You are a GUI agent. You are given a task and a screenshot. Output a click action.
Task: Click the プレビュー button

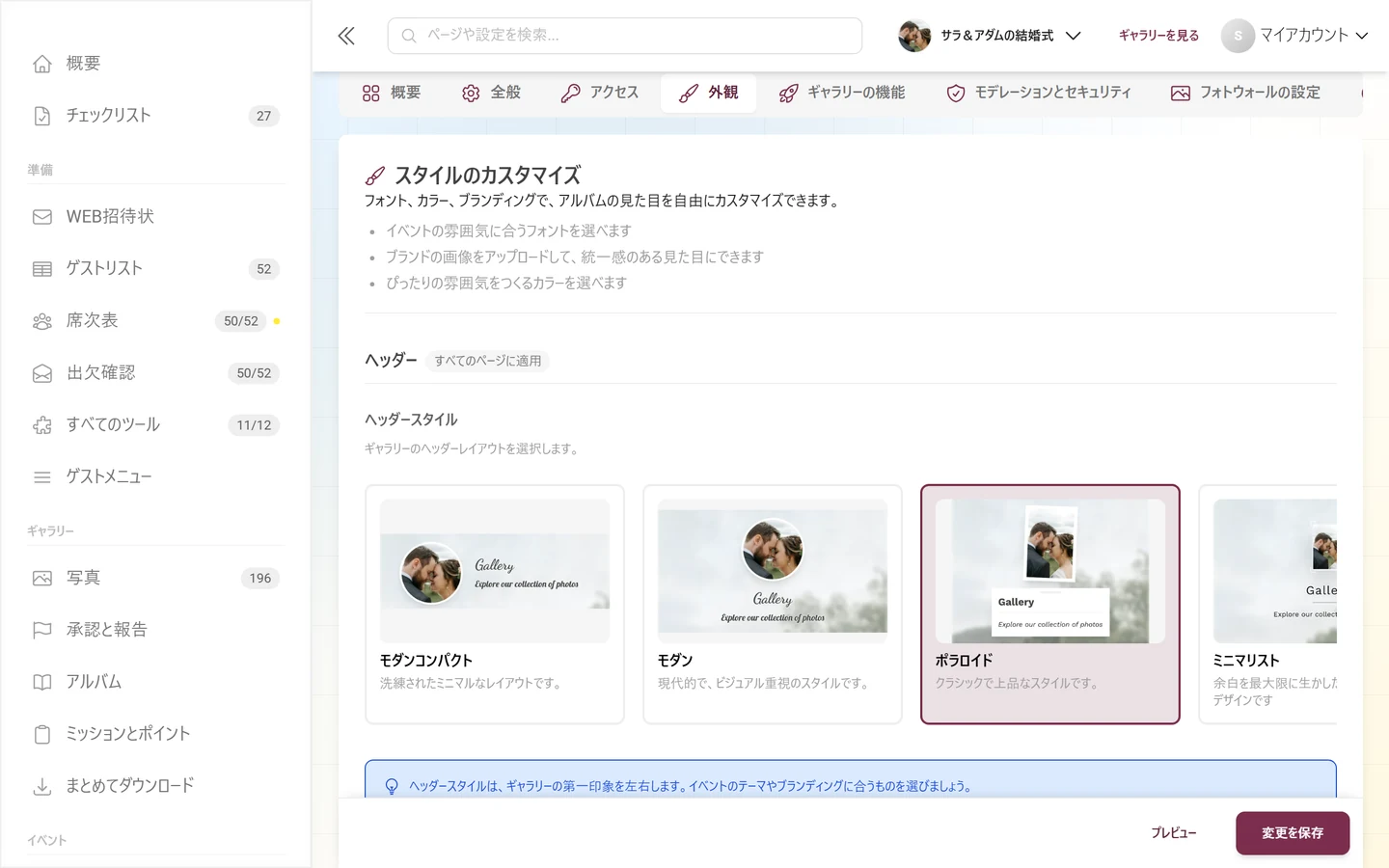(1173, 833)
